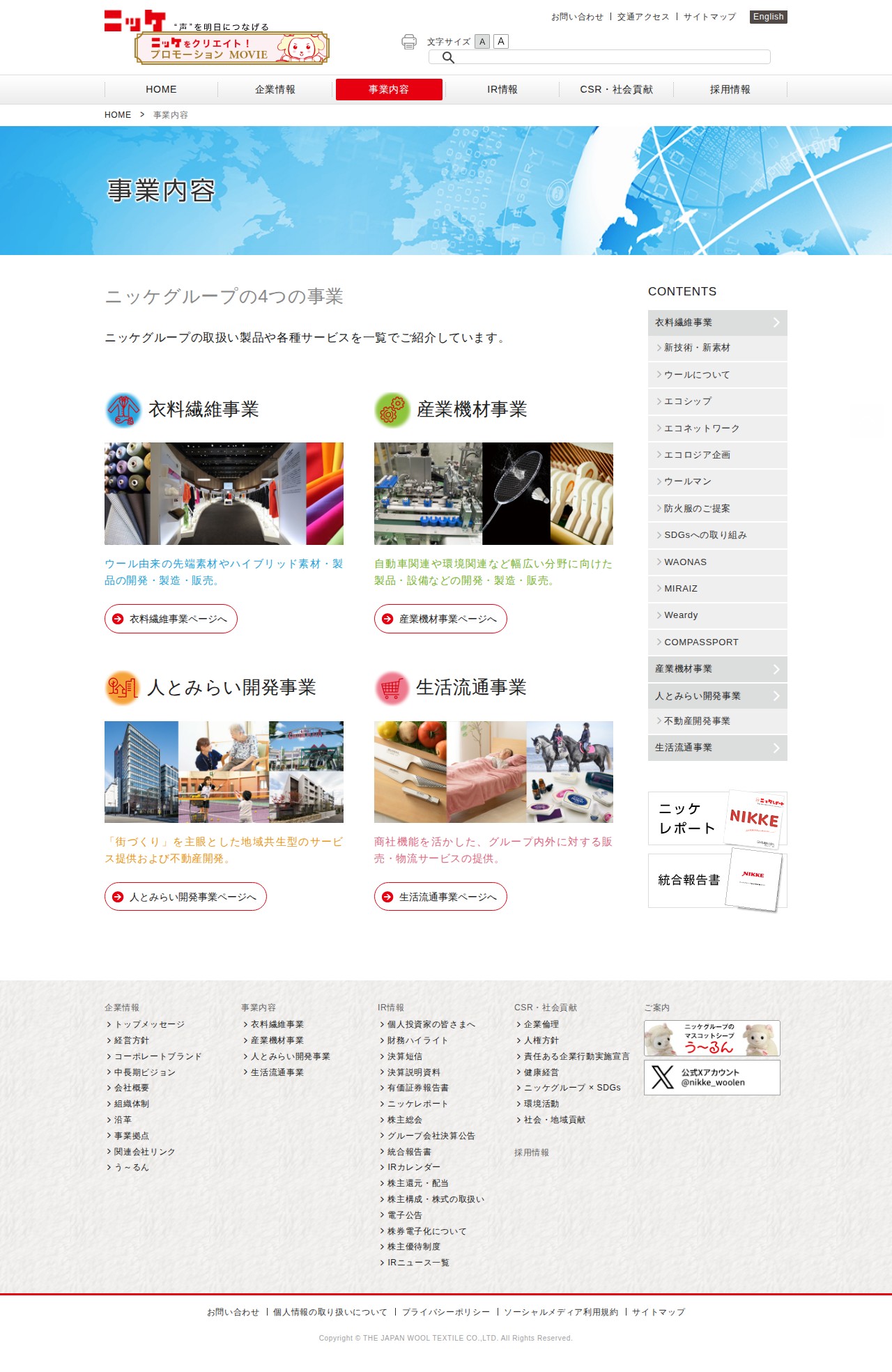Image resolution: width=892 pixels, height=1372 pixels.
Task: Open エコネットワーク sidebar item
Action: coord(718,429)
